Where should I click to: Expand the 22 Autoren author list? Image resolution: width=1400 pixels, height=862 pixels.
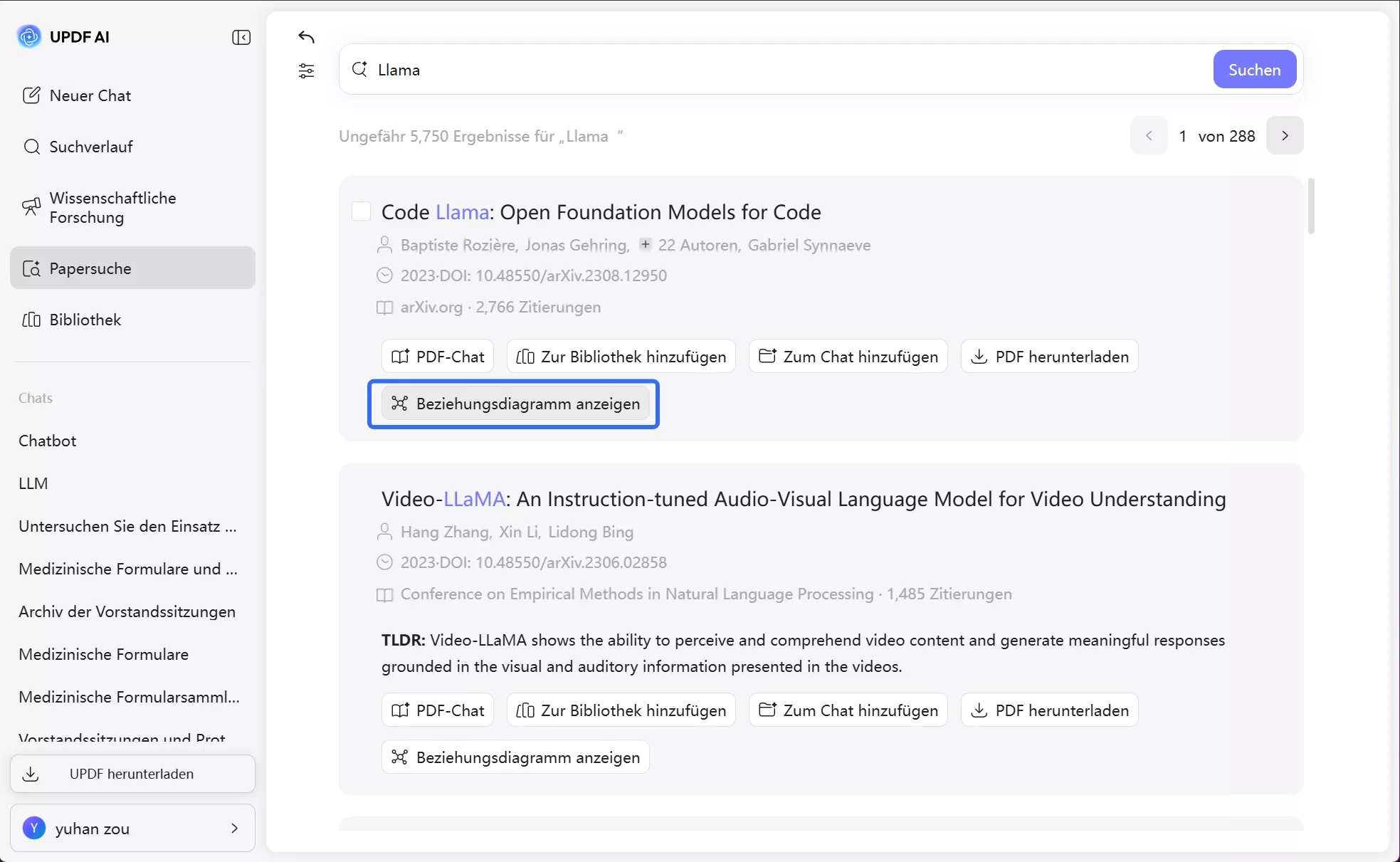645,245
